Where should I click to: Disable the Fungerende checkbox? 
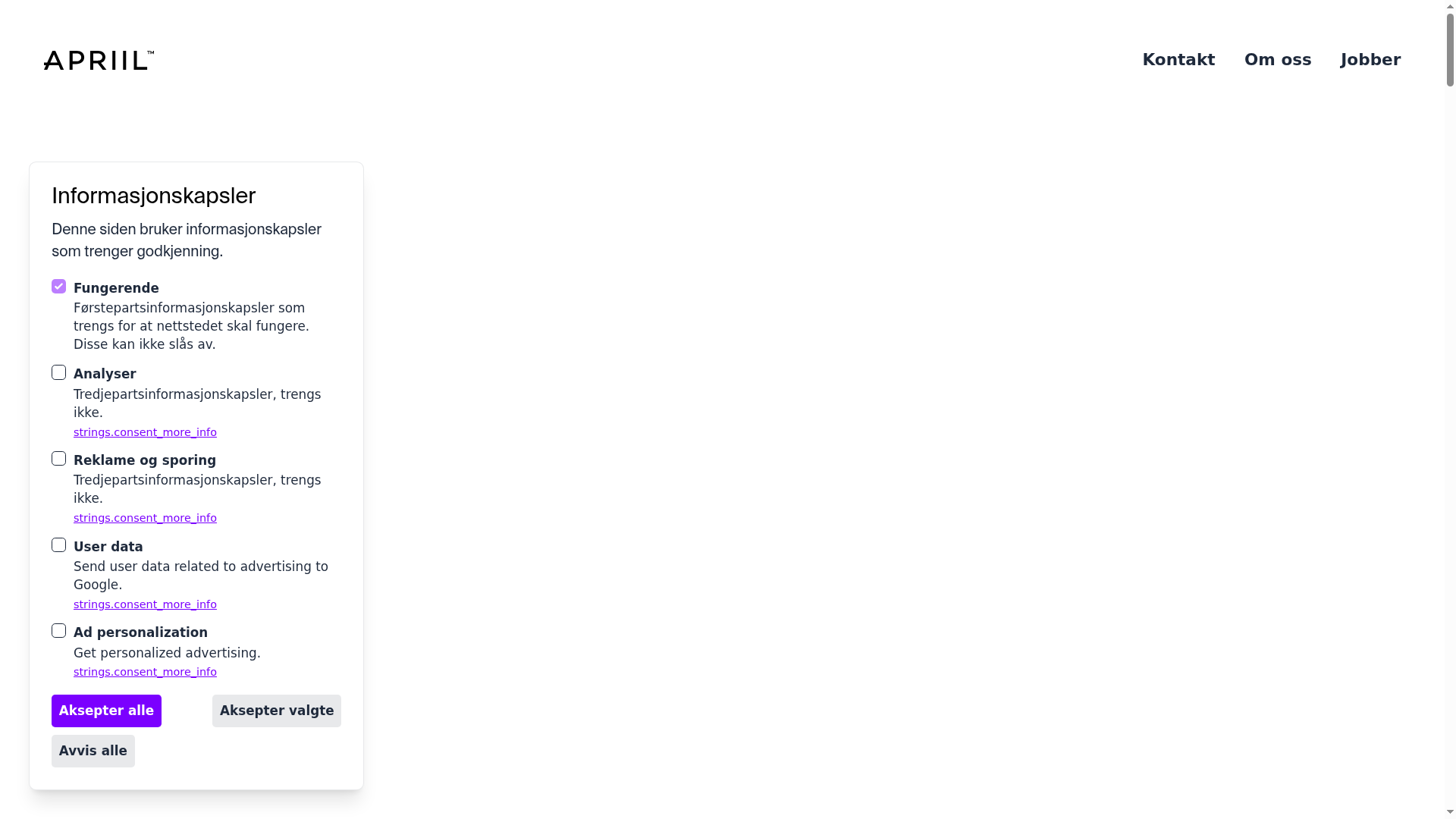point(58,286)
